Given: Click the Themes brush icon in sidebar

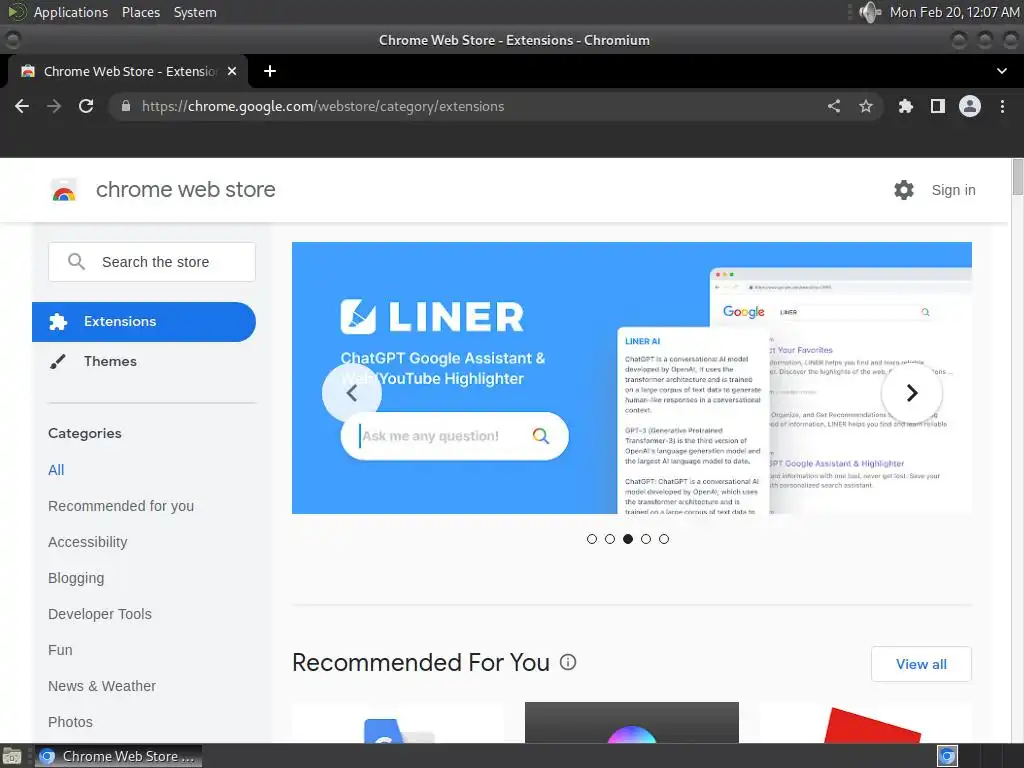Looking at the screenshot, I should tap(57, 361).
